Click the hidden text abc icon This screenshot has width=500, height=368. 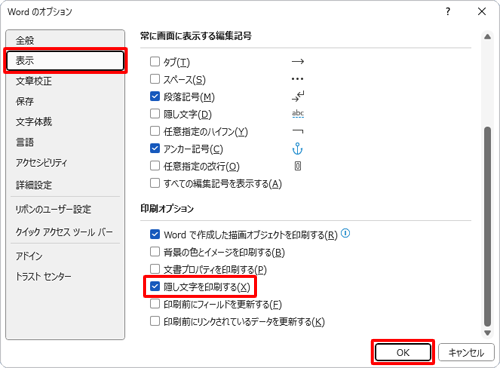click(x=298, y=114)
